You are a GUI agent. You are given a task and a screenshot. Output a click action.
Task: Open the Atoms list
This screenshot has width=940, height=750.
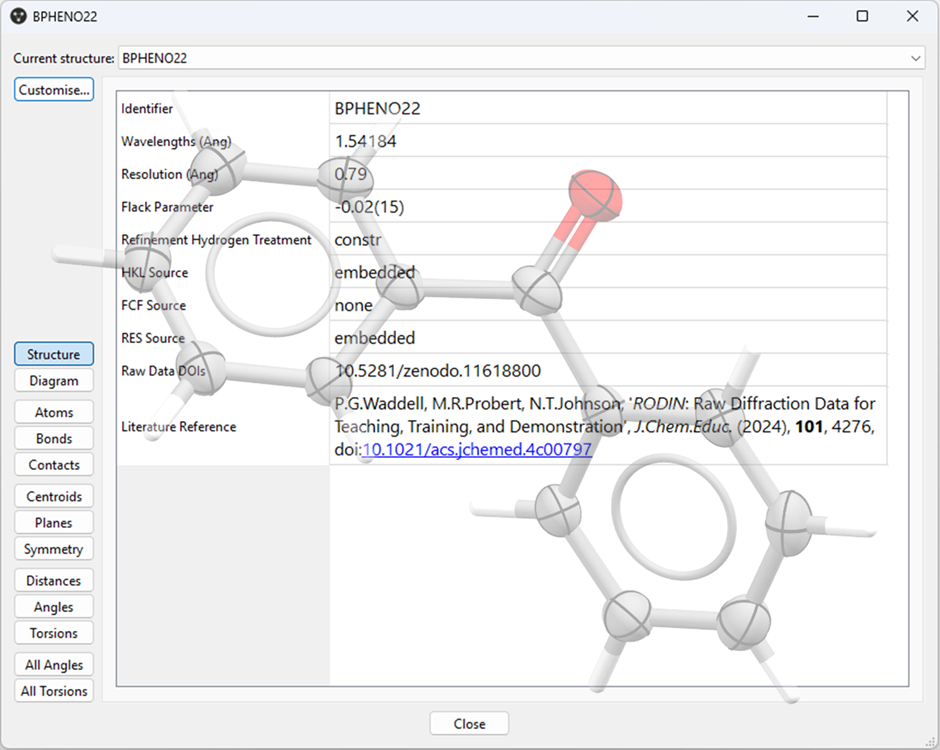(x=54, y=412)
